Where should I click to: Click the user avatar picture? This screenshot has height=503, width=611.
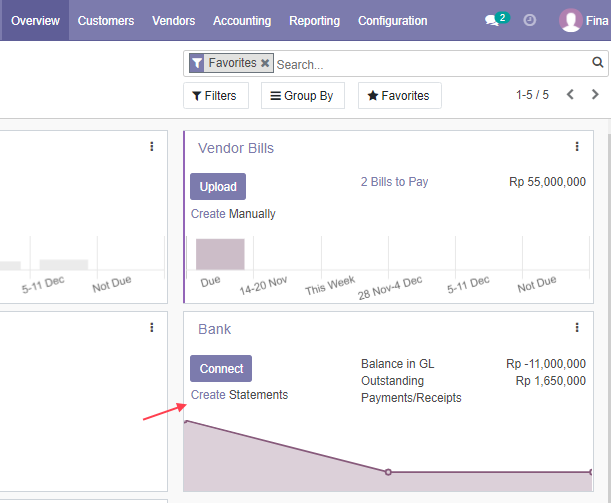click(x=570, y=20)
